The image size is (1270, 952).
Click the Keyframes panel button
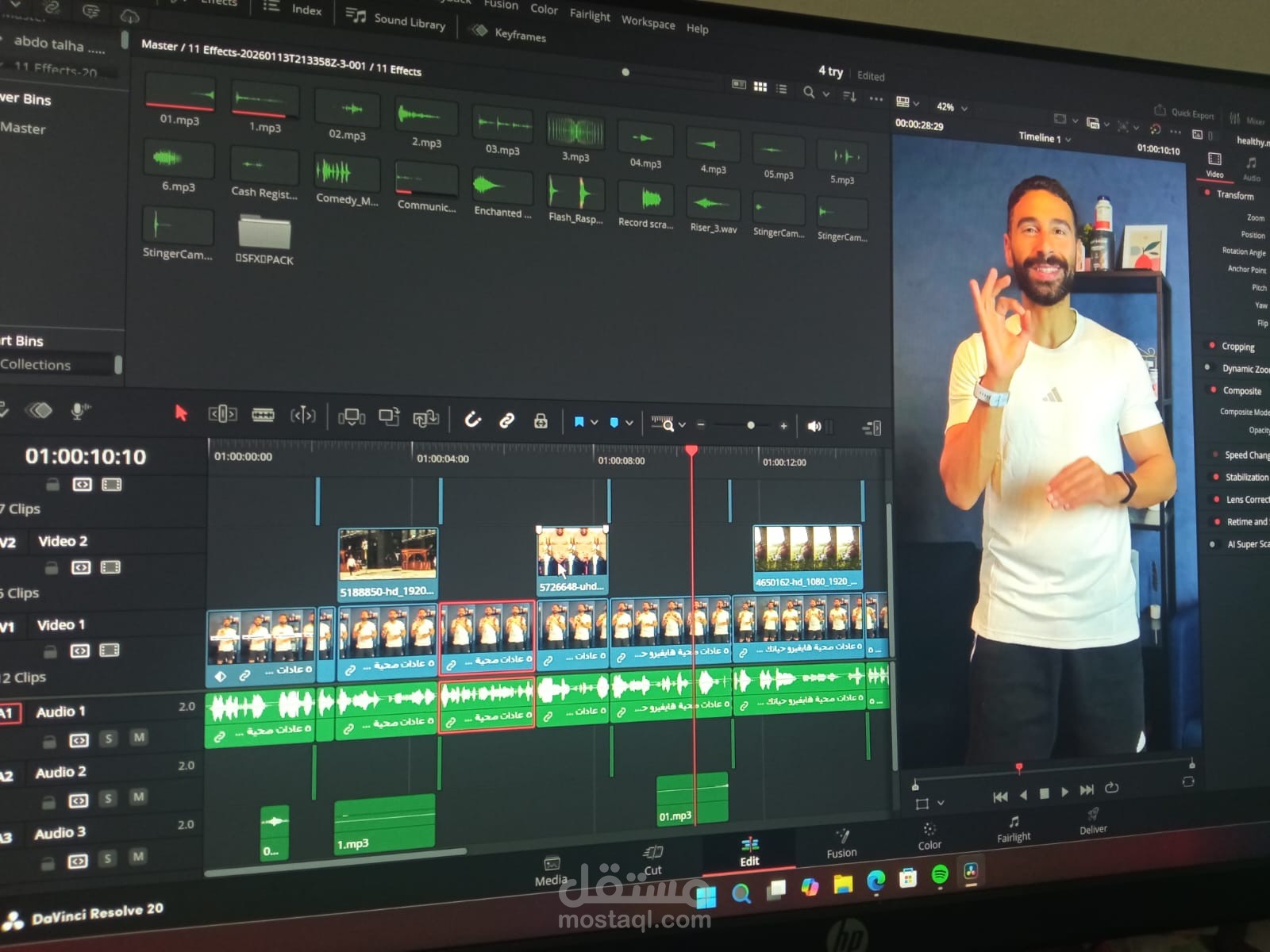pos(508,33)
